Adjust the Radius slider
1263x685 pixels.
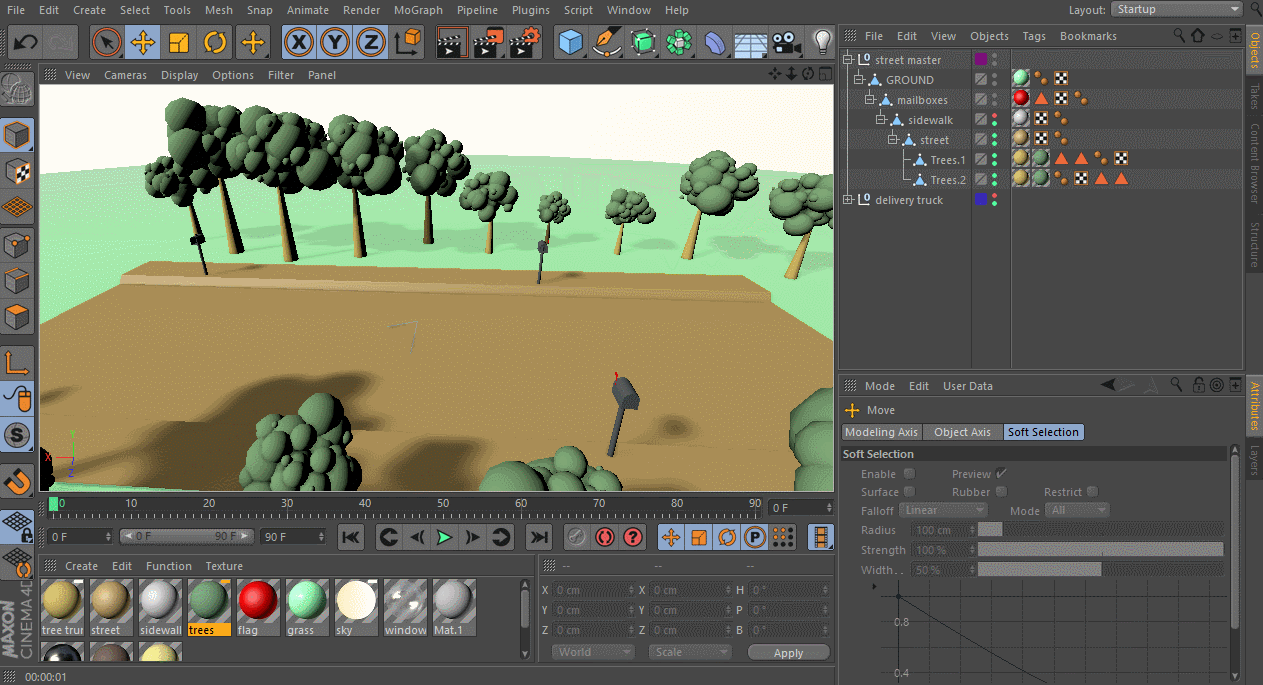(x=1100, y=530)
